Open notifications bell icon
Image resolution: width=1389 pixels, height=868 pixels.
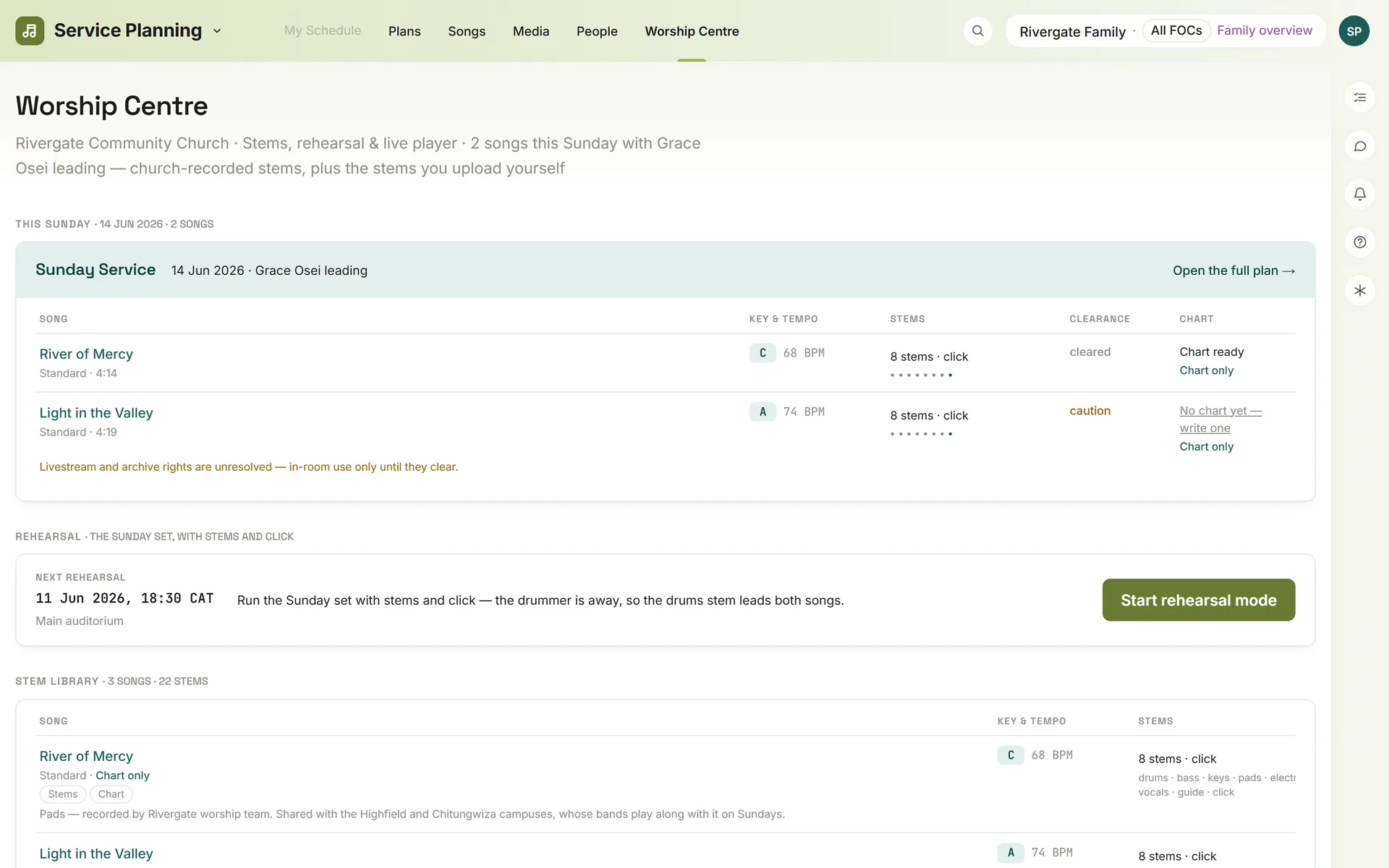click(1359, 194)
